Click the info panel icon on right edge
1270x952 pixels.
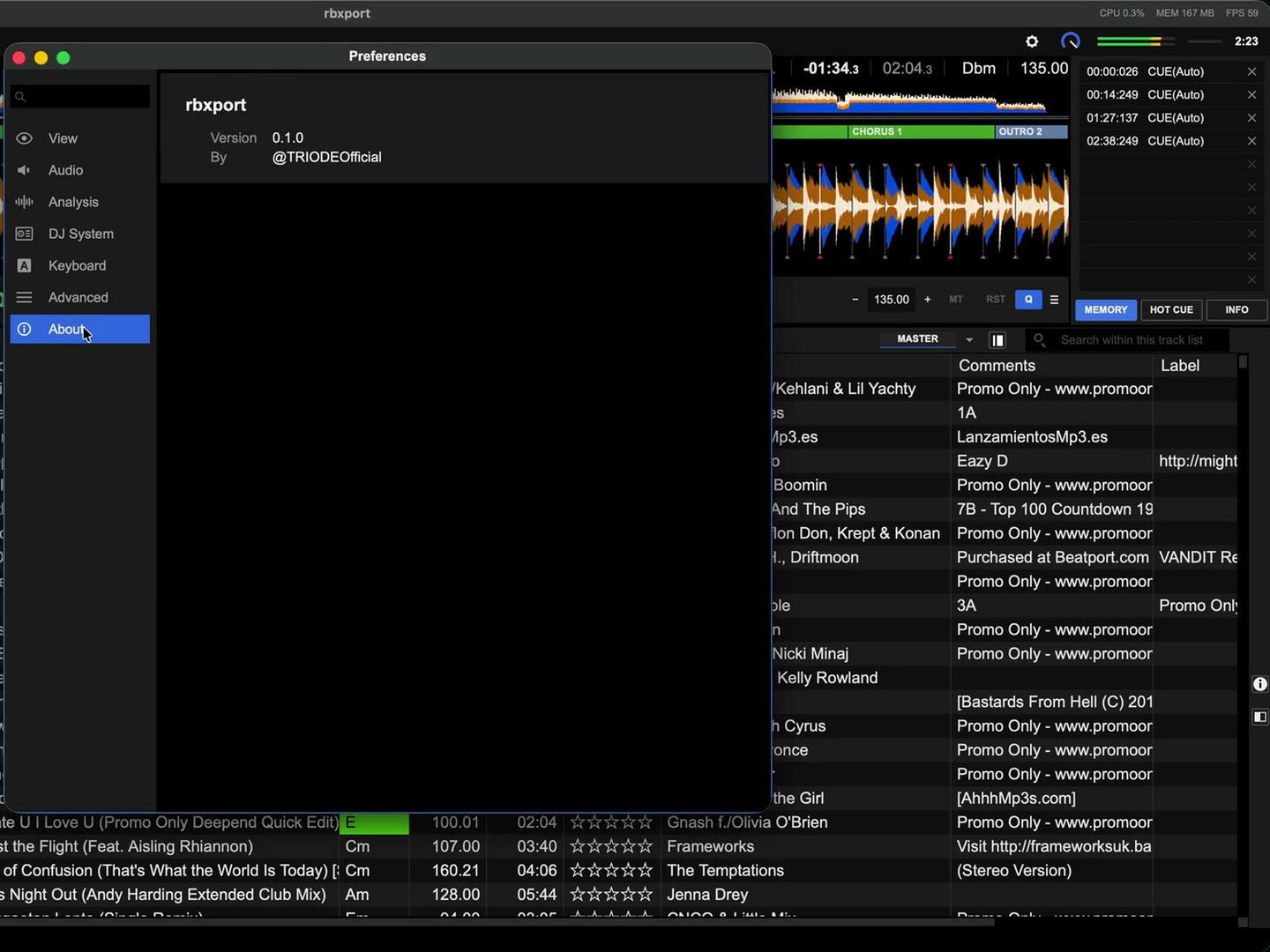tap(1259, 684)
